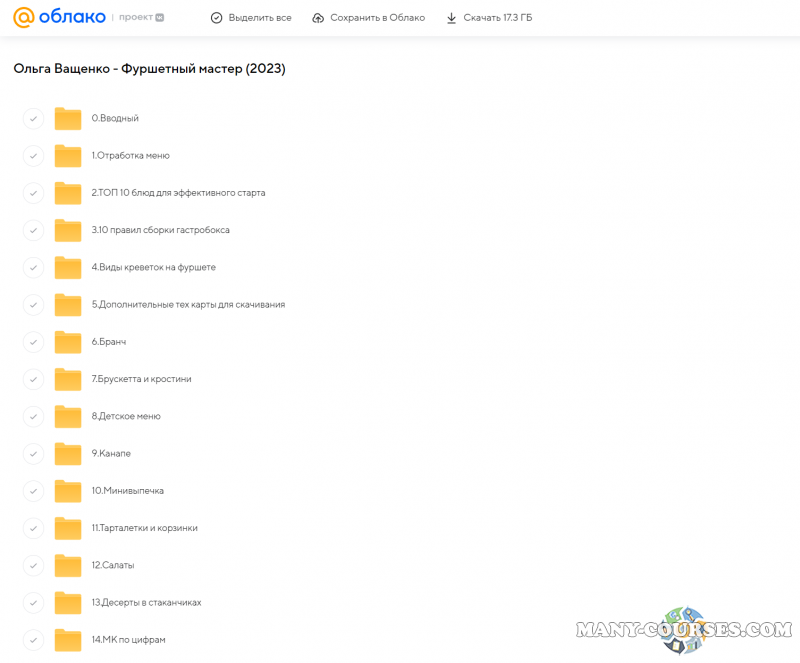This screenshot has width=800, height=663.
Task: Open the 12.Салаты folder icon
Action: [x=68, y=566]
